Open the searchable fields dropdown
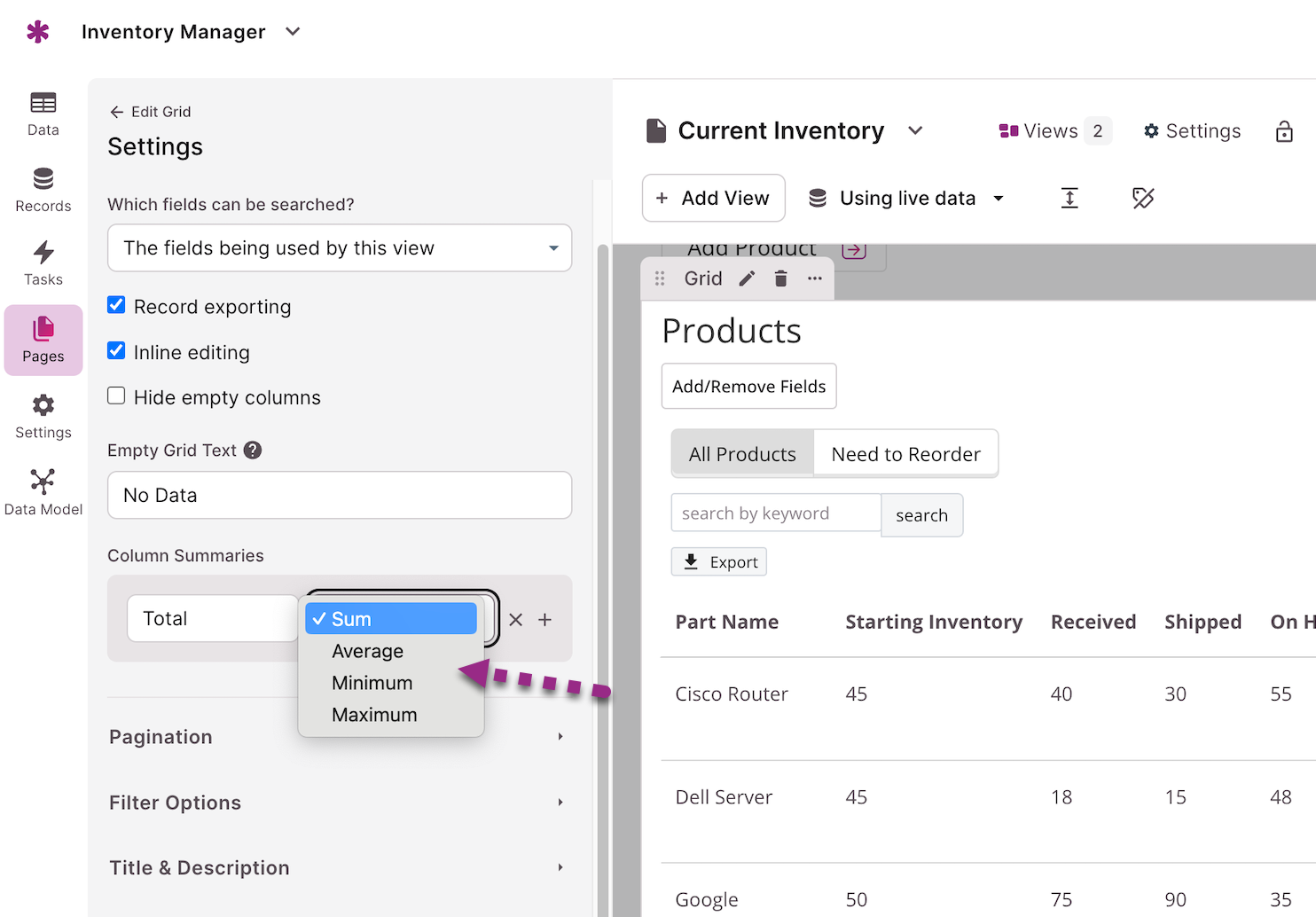This screenshot has width=1316, height=917. [x=339, y=248]
